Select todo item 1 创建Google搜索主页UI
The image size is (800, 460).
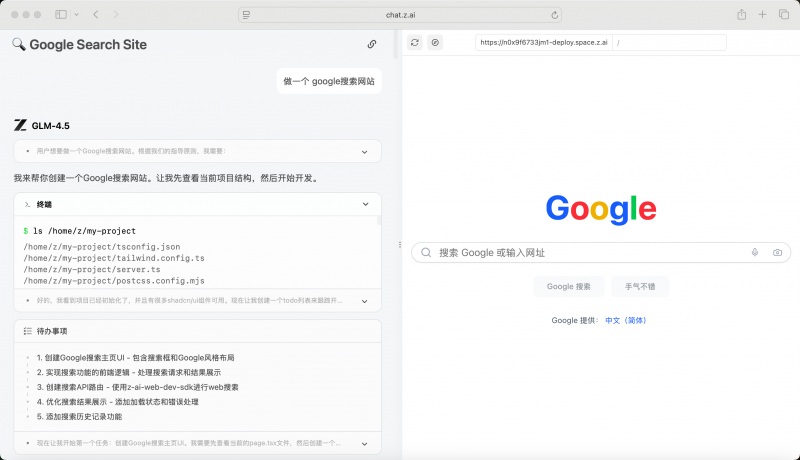[135, 358]
